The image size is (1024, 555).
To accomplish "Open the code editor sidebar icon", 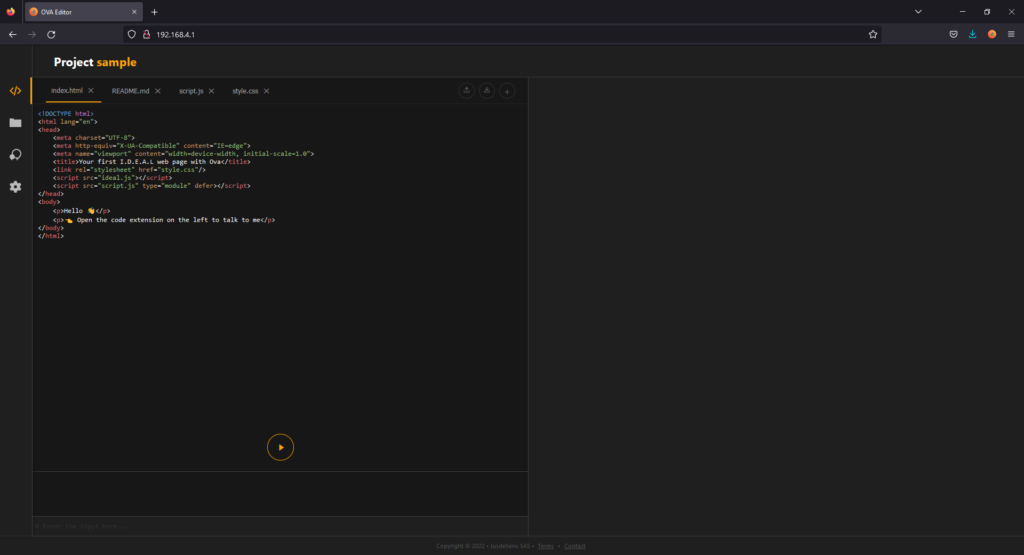I will coord(15,91).
